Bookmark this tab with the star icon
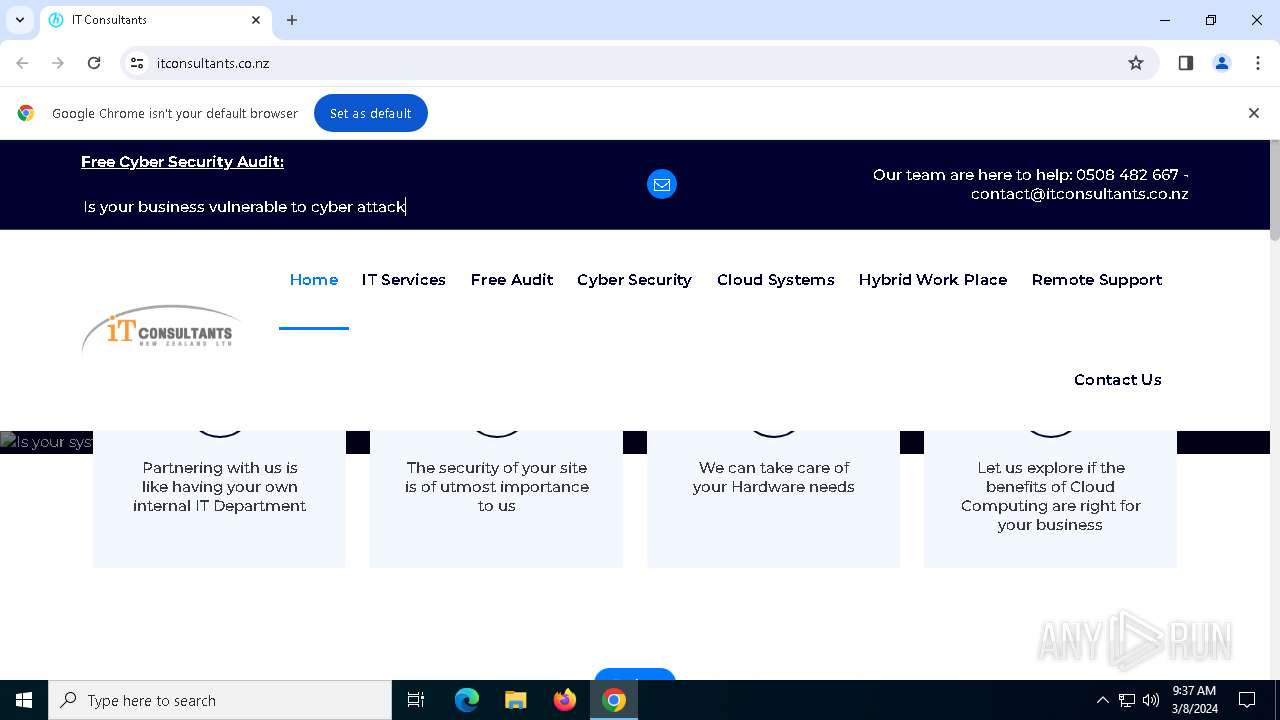 (1136, 63)
